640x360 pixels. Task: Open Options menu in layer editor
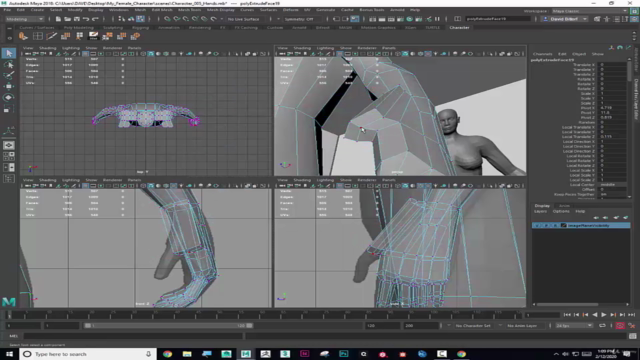coord(561,211)
